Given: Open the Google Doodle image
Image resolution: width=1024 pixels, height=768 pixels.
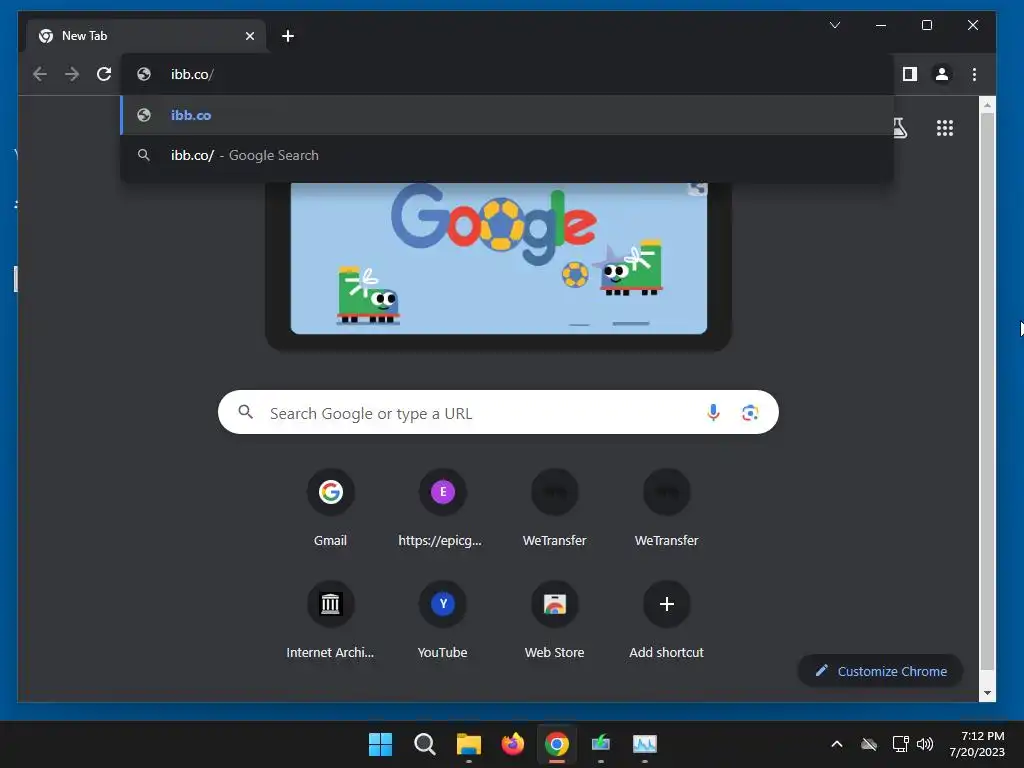Looking at the screenshot, I should (x=499, y=259).
